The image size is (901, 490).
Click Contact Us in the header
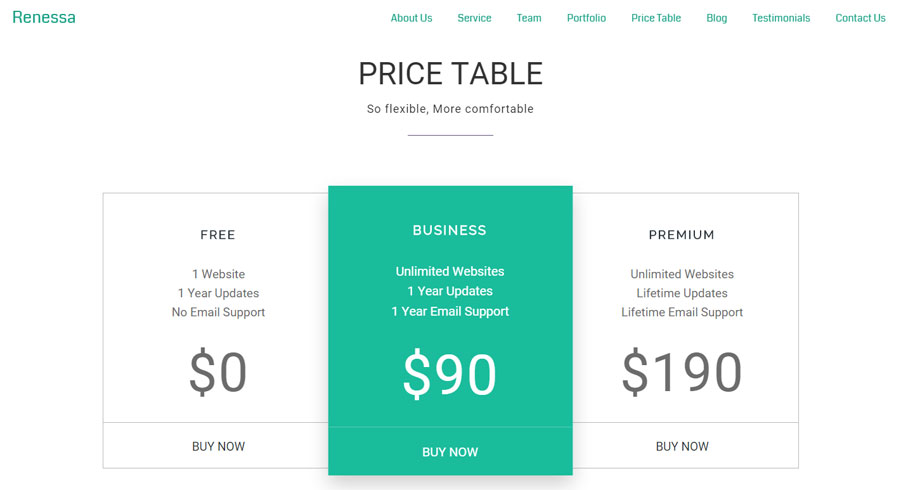pos(860,18)
